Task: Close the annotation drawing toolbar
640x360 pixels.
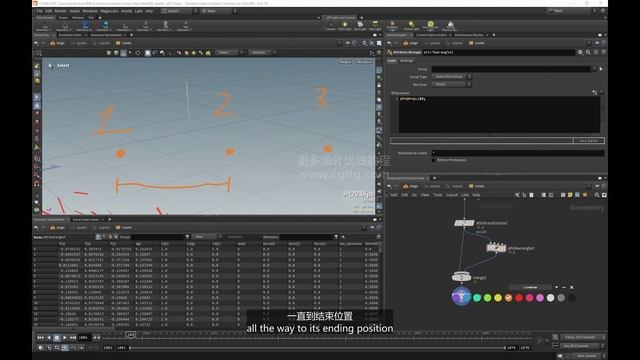Action: [x=571, y=287]
